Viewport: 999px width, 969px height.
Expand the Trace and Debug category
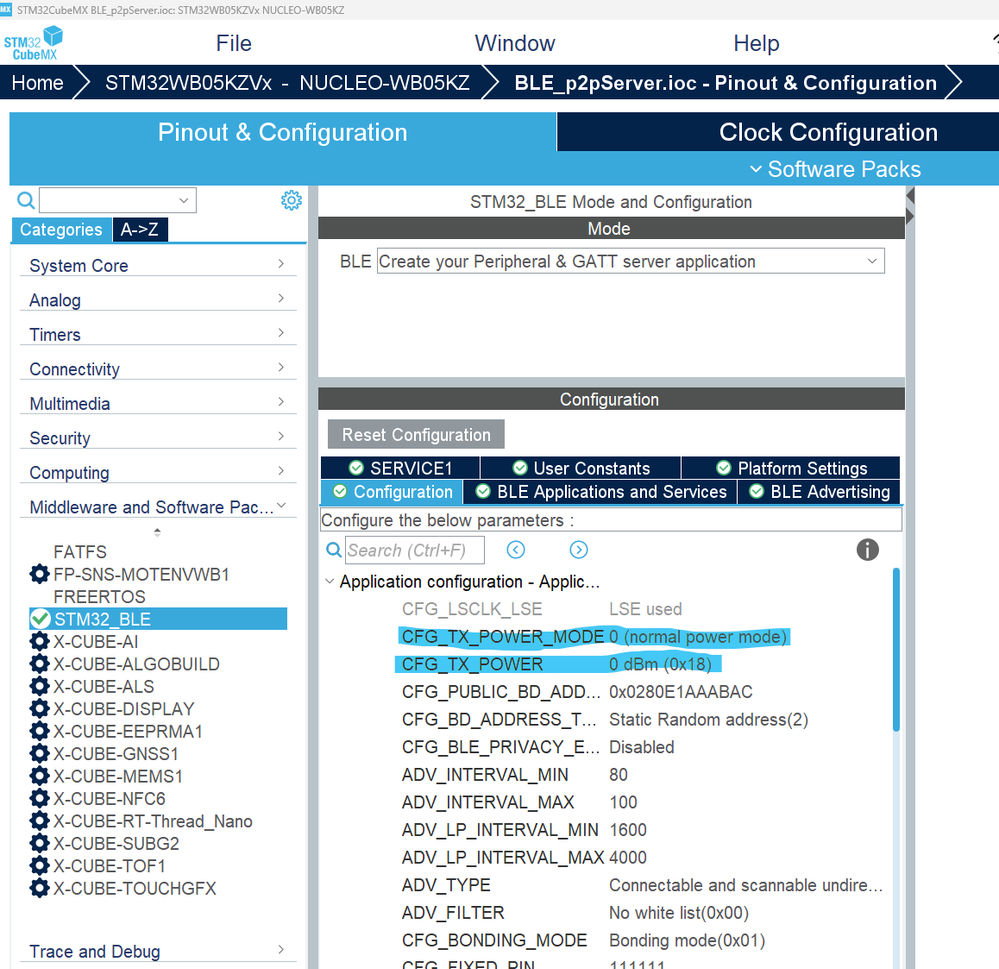(281, 949)
